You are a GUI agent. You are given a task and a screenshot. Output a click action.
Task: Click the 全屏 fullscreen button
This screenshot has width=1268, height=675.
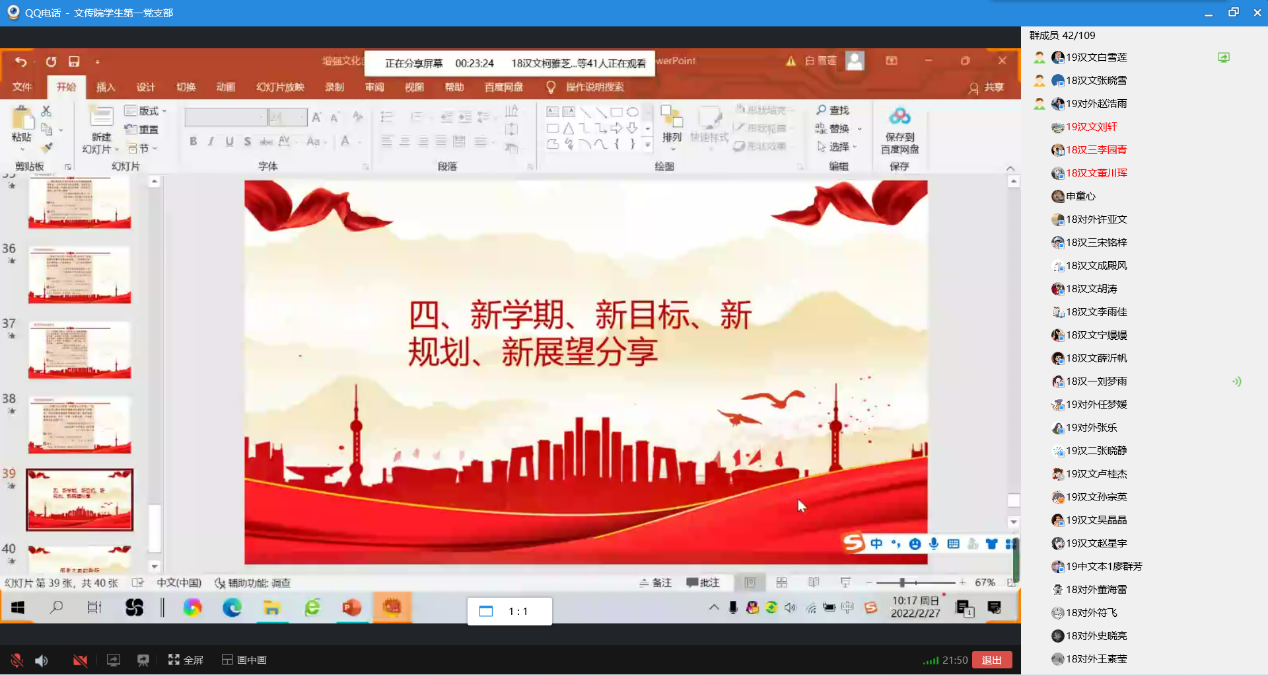pos(186,660)
